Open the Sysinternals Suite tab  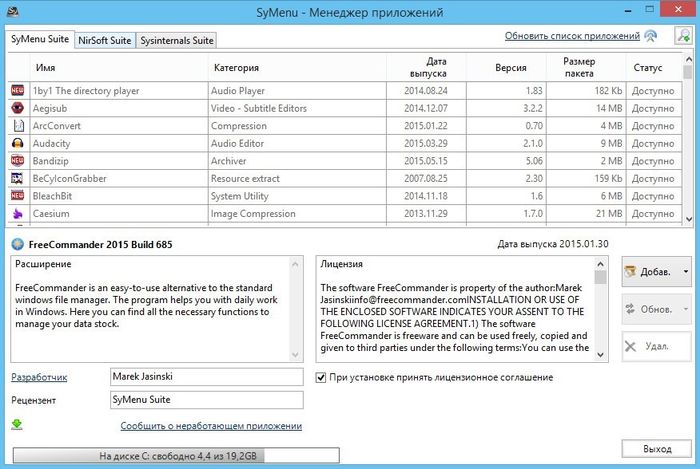[178, 40]
